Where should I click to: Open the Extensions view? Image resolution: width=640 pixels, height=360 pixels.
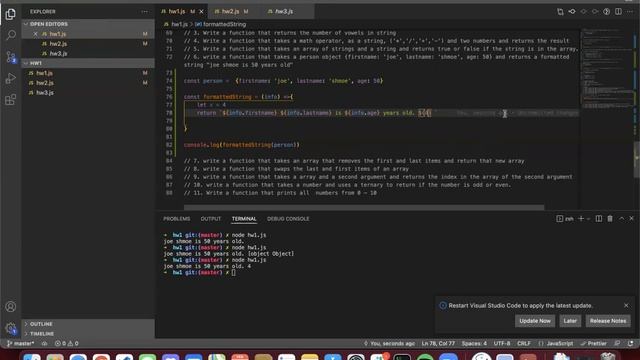pos(11,100)
